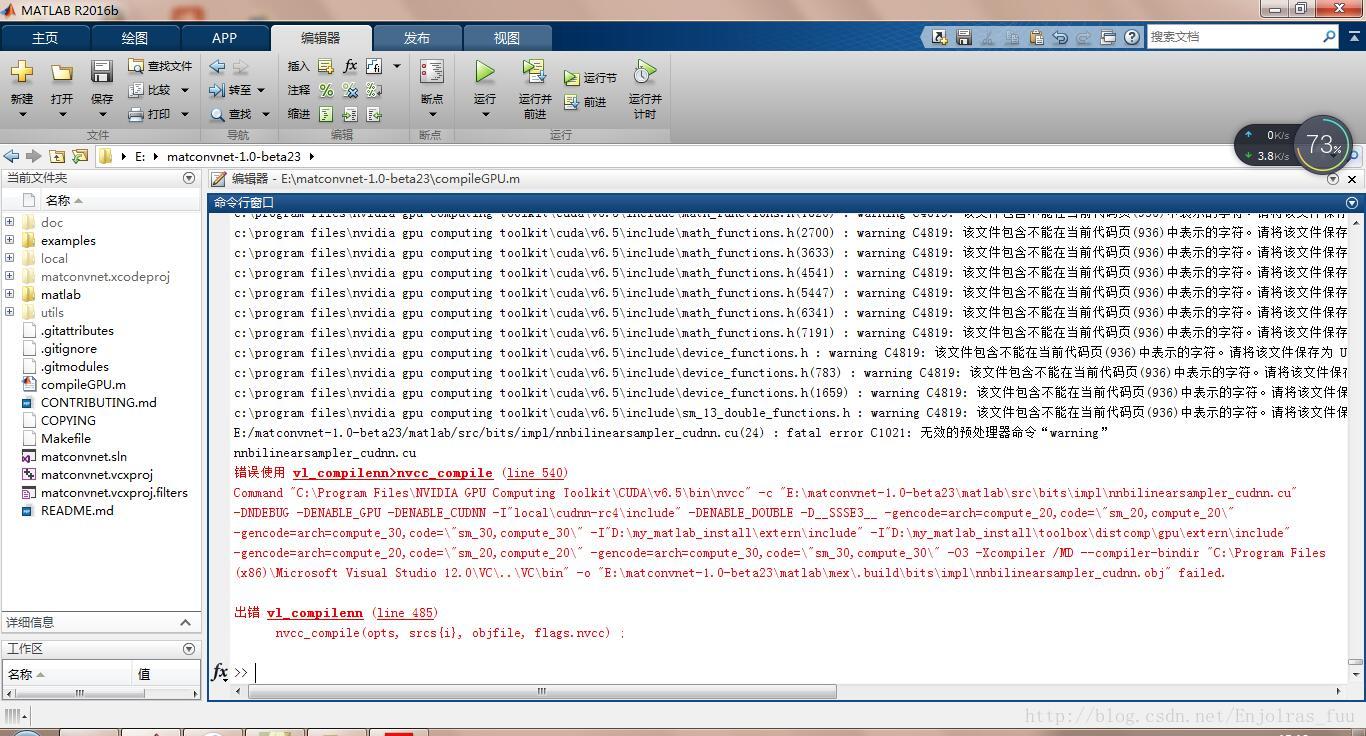Expand the doc folder in the file tree
The width and height of the screenshot is (1366, 736).
coord(10,222)
